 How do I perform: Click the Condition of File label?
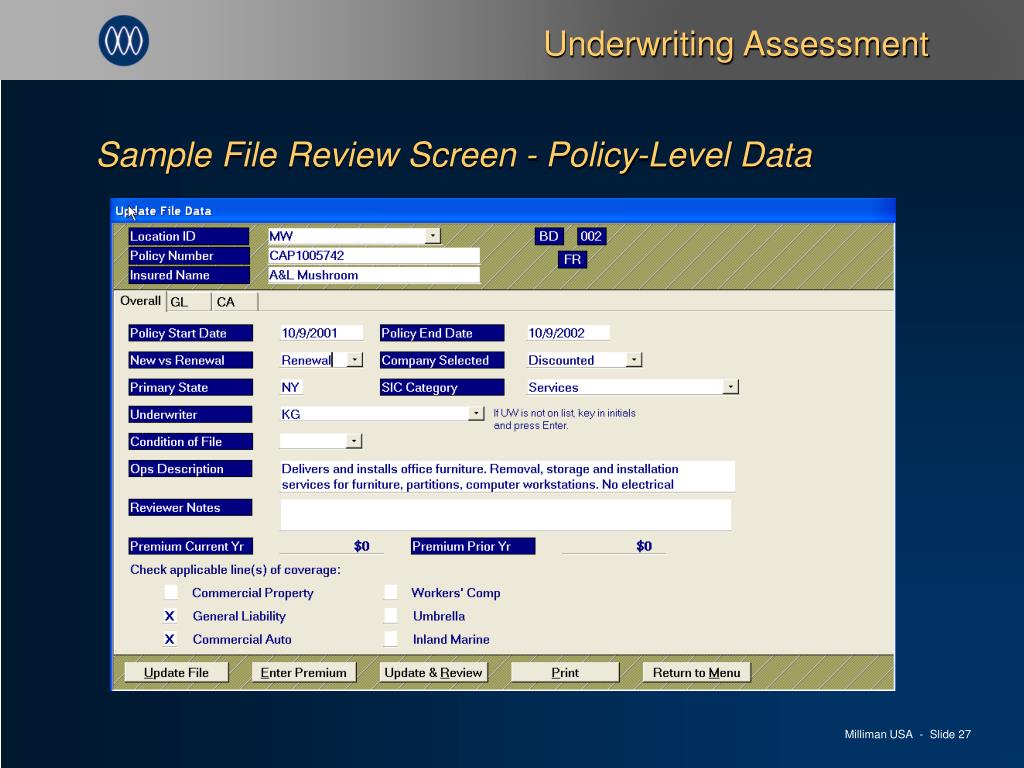(190, 442)
